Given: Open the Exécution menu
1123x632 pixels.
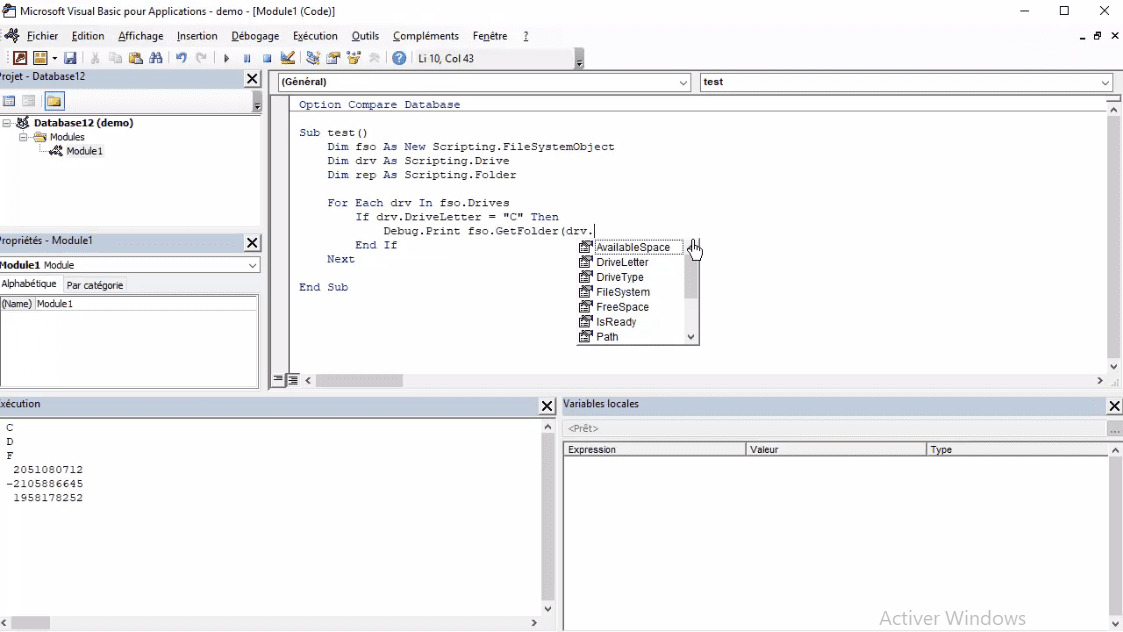Looking at the screenshot, I should click(315, 36).
